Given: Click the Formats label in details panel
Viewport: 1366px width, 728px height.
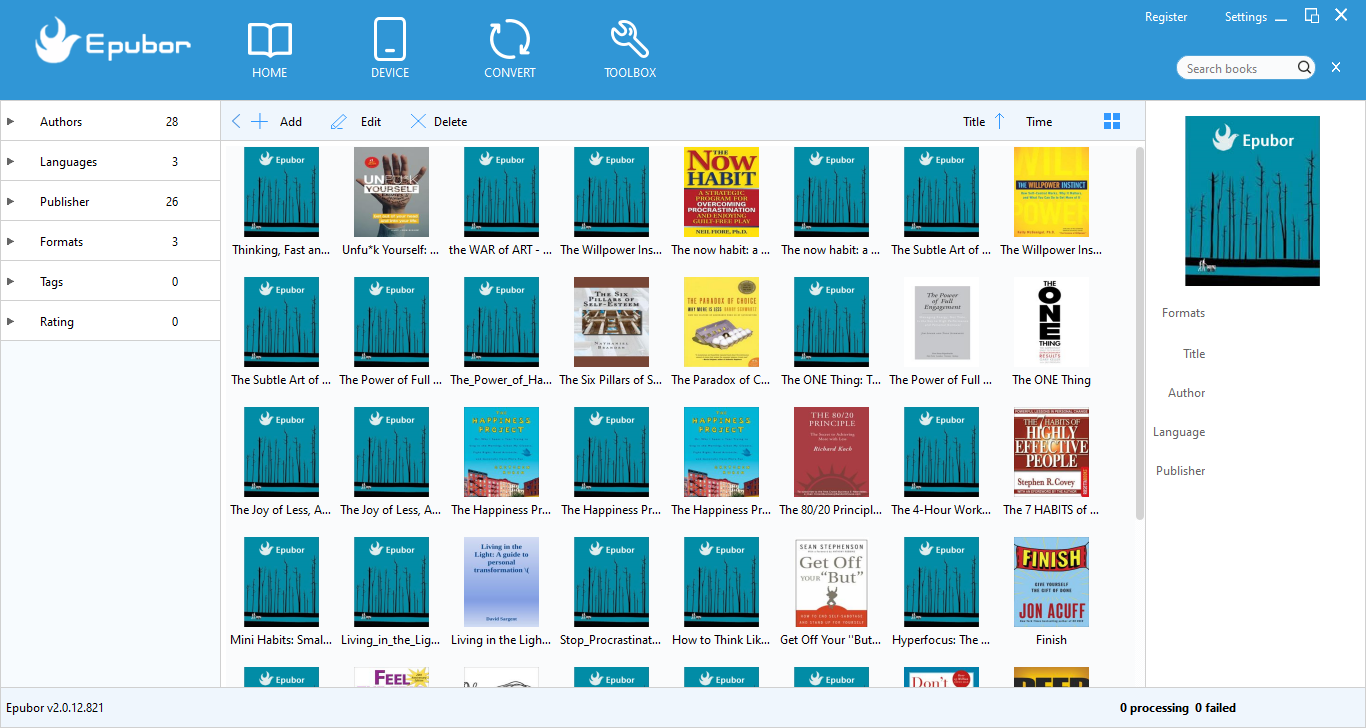Looking at the screenshot, I should (x=1183, y=313).
